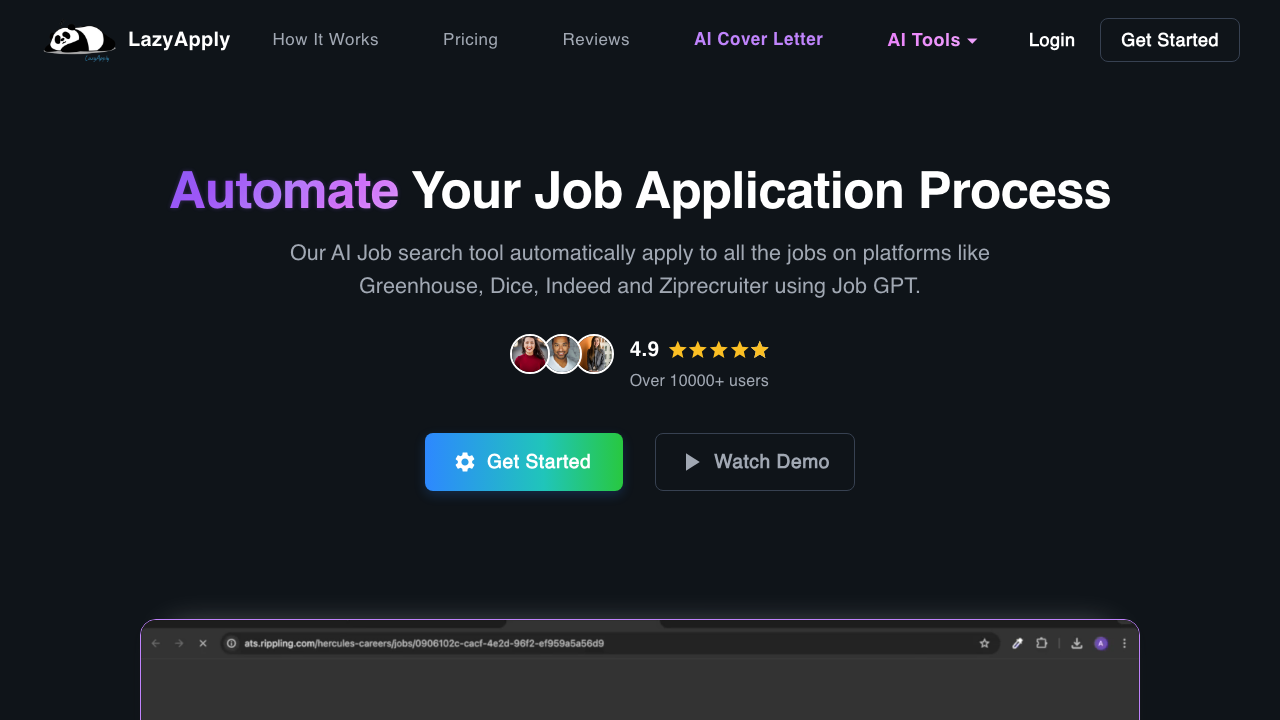Click the first user avatar in red

(x=529, y=354)
